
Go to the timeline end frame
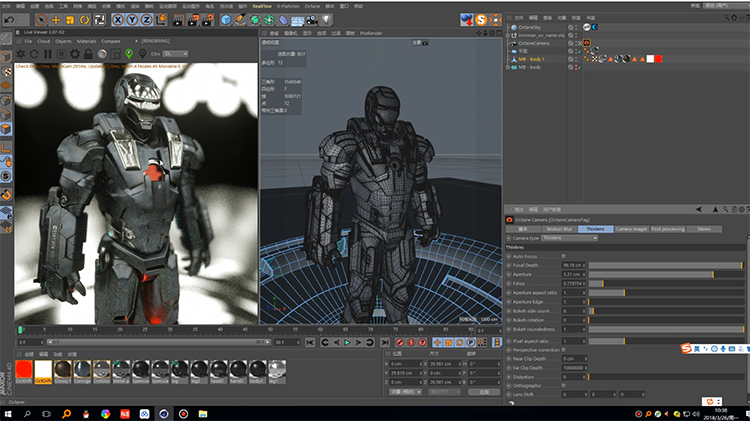[x=385, y=343]
